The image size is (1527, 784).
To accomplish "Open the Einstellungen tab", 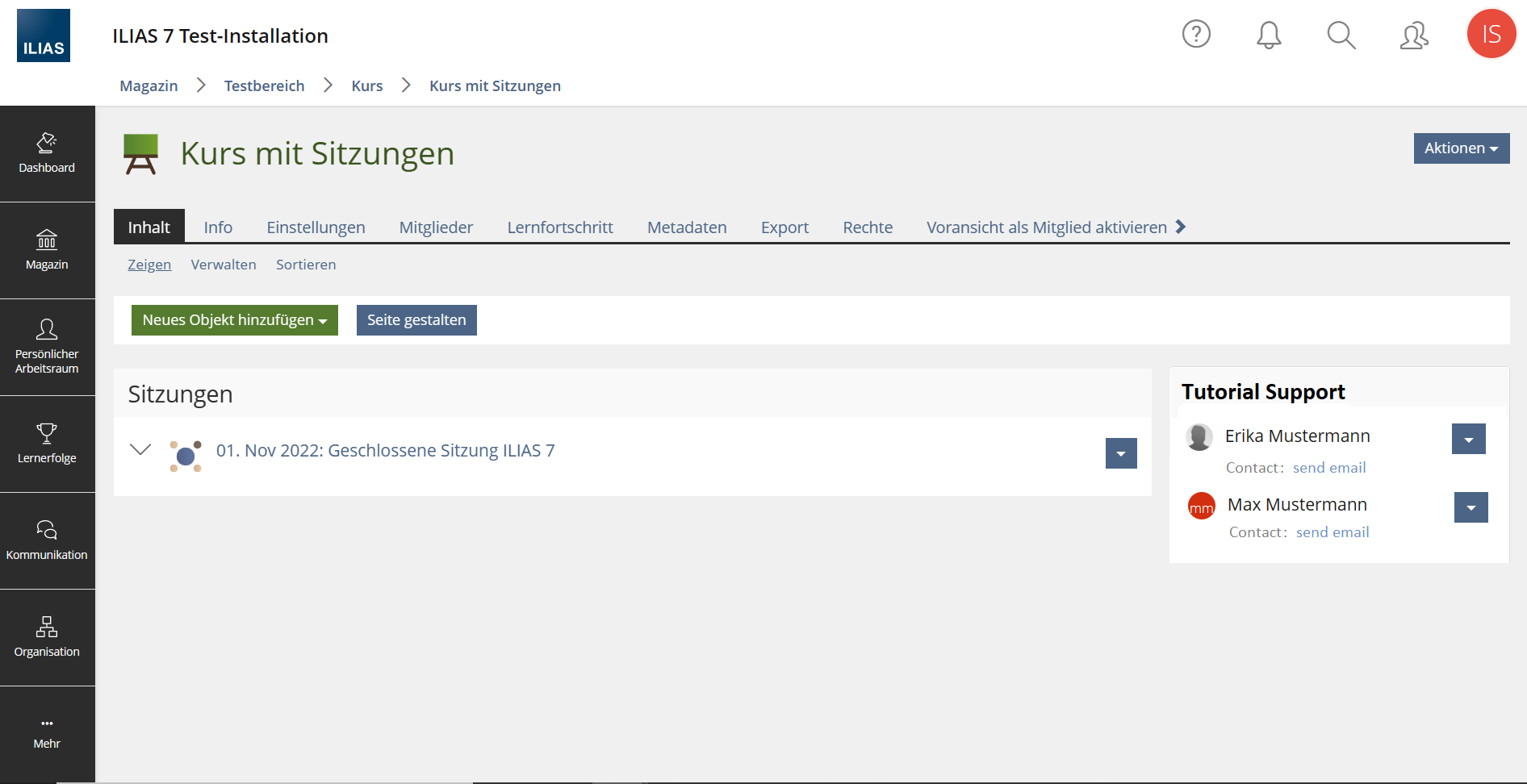I will 316,227.
